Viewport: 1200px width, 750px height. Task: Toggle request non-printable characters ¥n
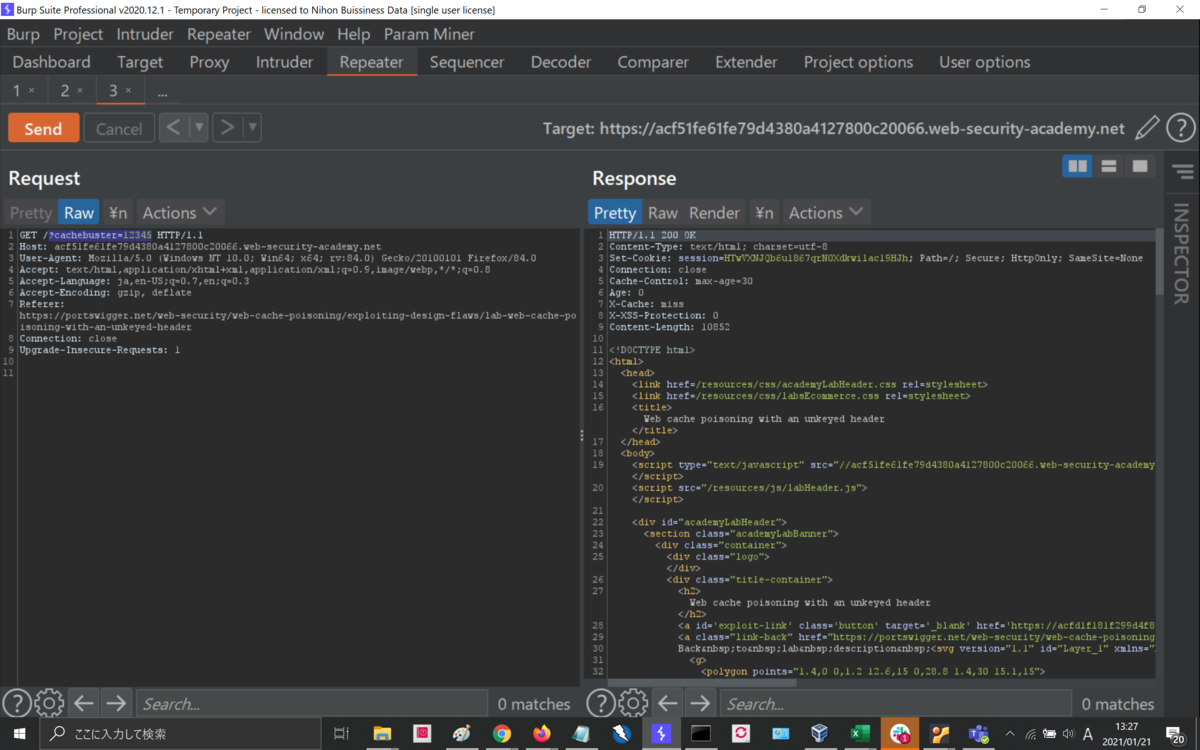click(x=118, y=212)
